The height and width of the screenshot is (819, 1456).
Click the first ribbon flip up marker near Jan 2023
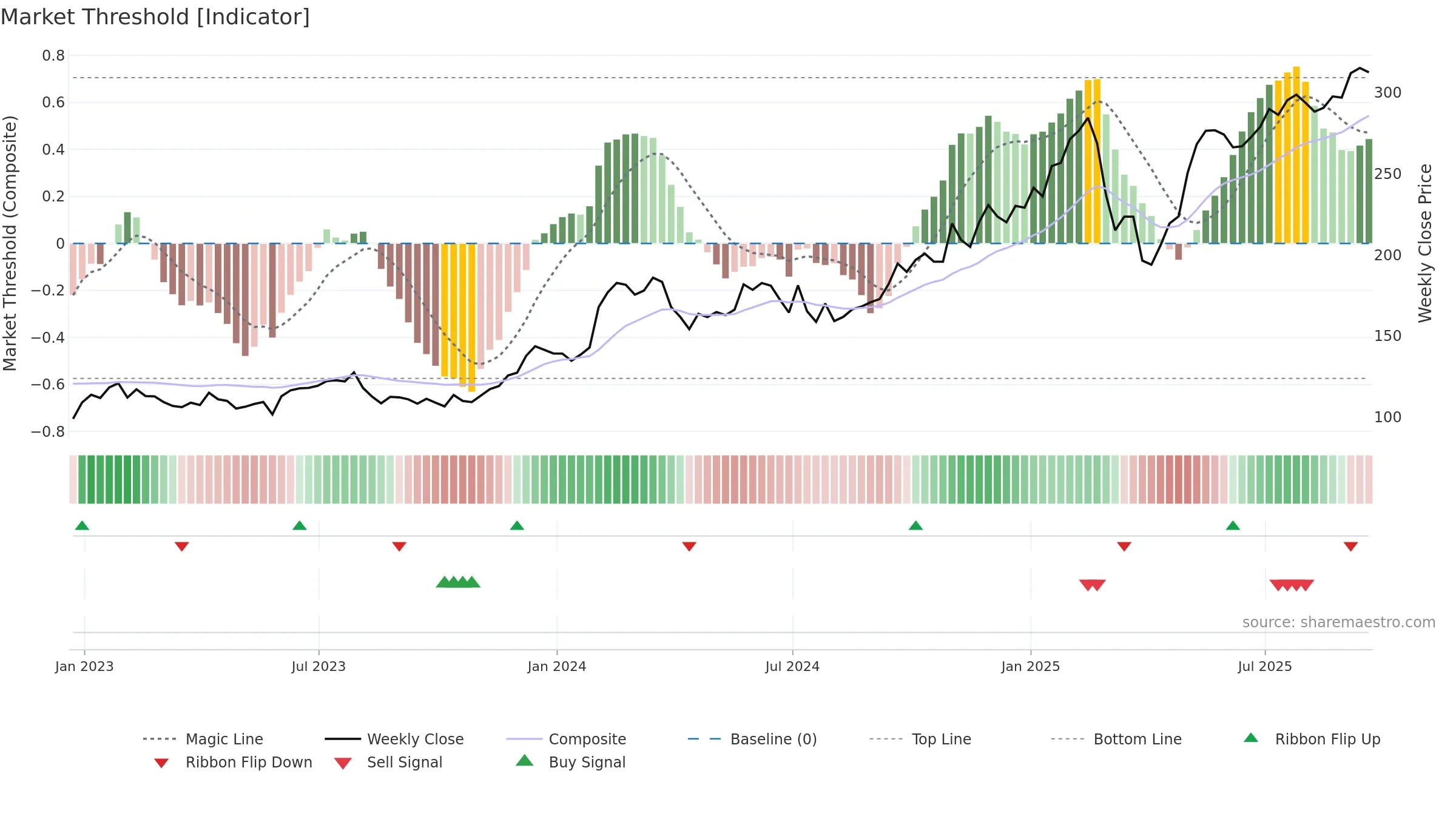coord(82,525)
